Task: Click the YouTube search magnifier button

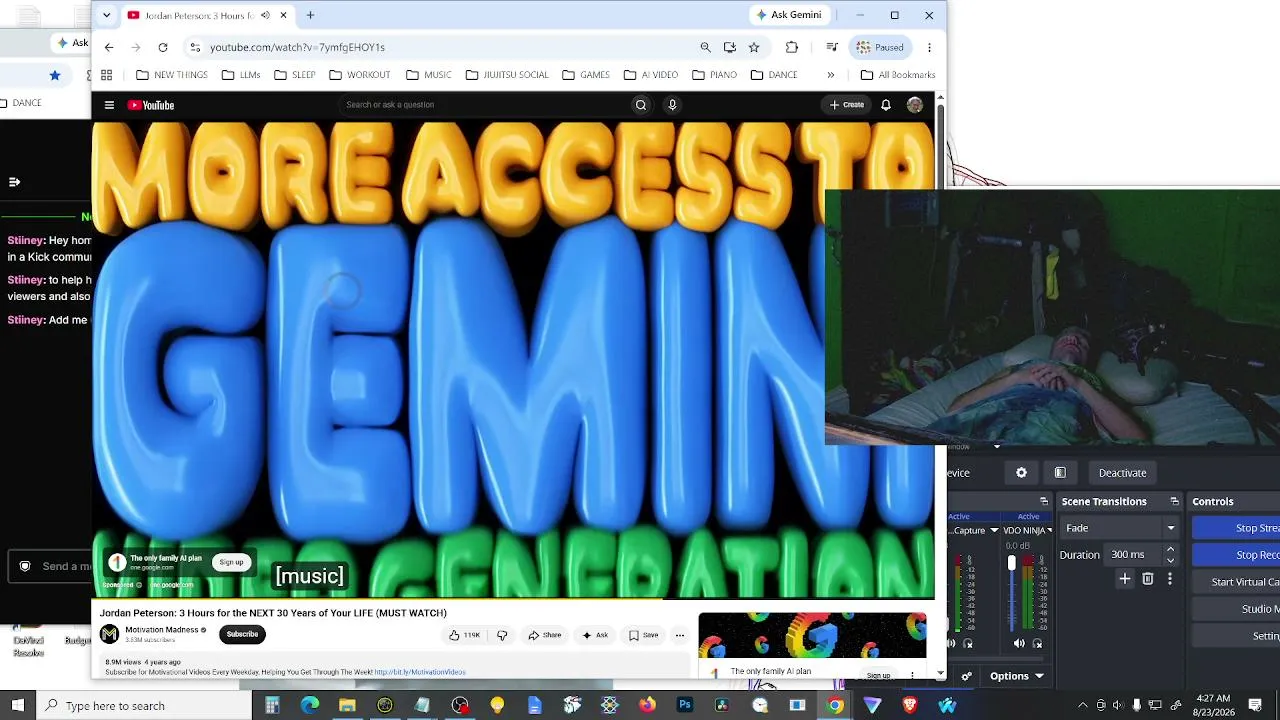Action: [x=641, y=105]
